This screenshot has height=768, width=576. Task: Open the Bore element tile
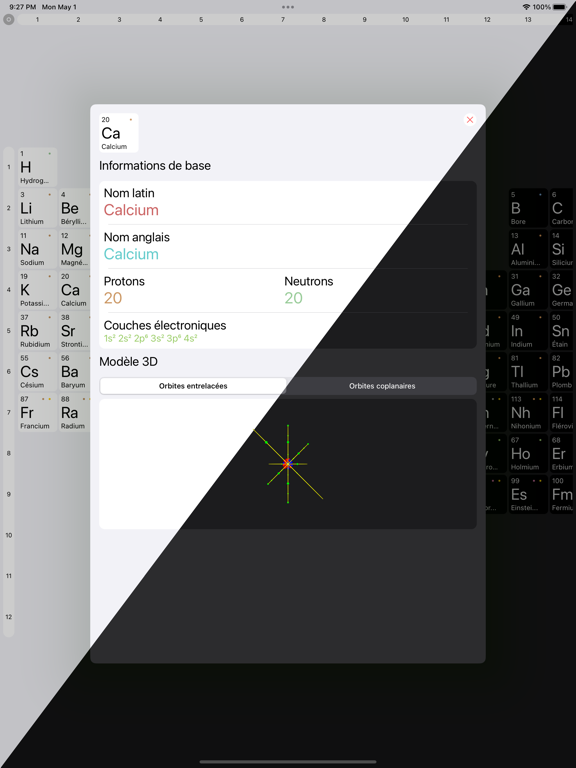coord(528,208)
